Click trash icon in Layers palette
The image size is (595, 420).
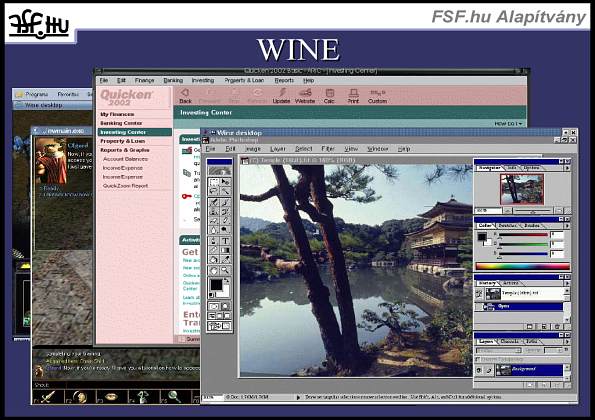pos(557,385)
